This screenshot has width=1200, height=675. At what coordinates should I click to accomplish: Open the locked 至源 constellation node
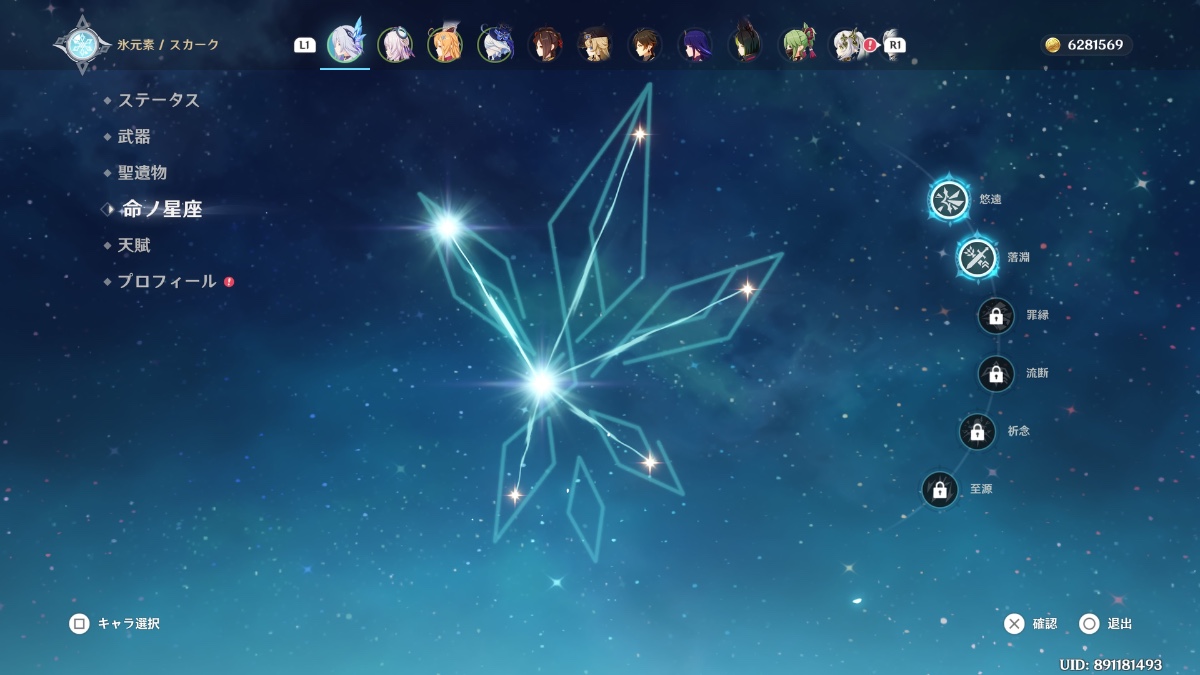[939, 490]
